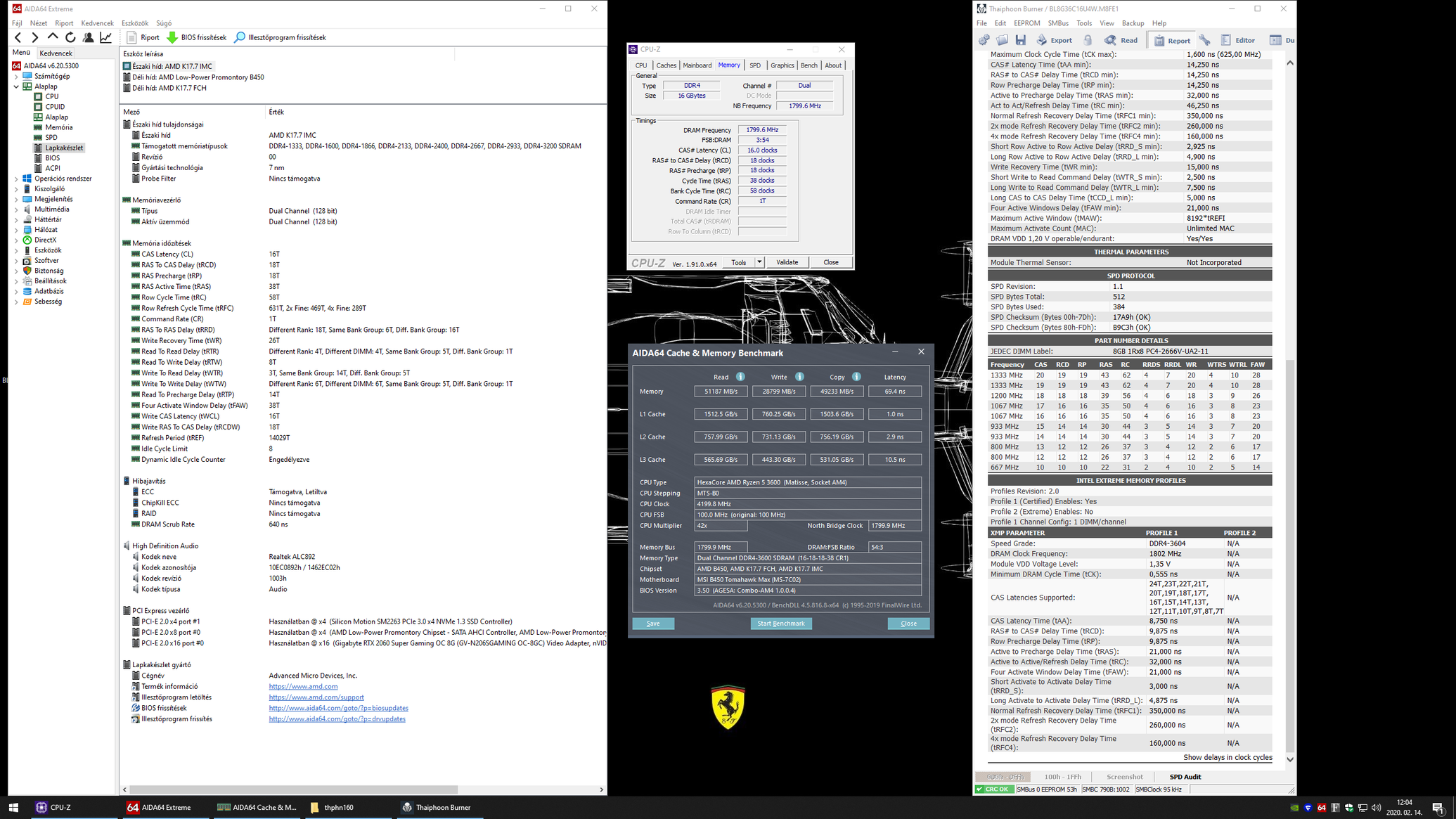Image resolution: width=1456 pixels, height=819 pixels.
Task: Select Memória tree item in AIDA64
Action: pyautogui.click(x=59, y=127)
